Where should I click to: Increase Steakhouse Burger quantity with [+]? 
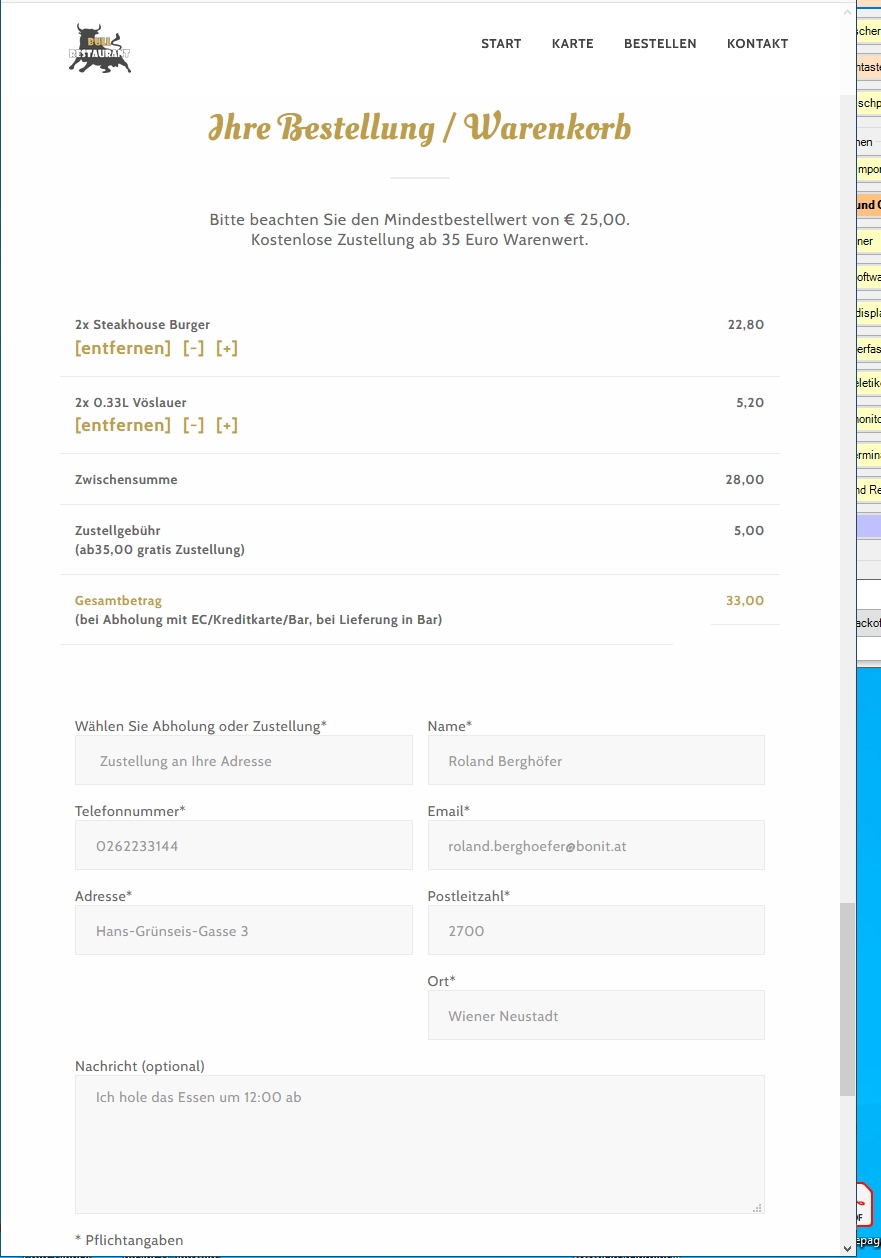coord(227,348)
